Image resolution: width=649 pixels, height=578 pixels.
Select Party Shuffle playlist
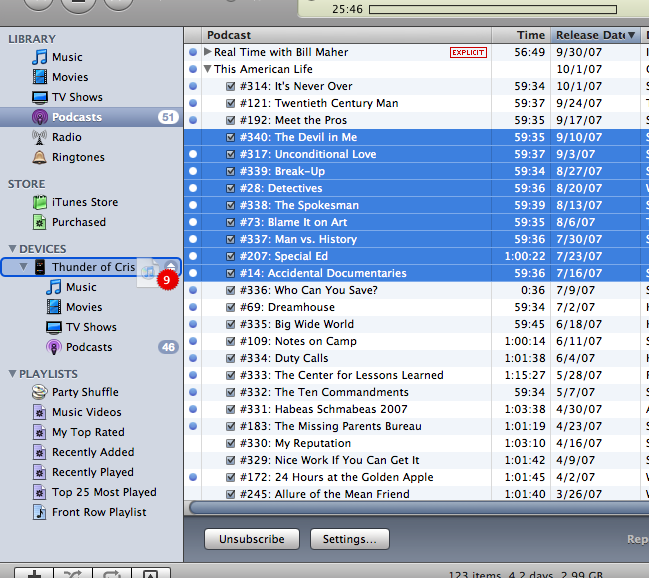click(91, 392)
